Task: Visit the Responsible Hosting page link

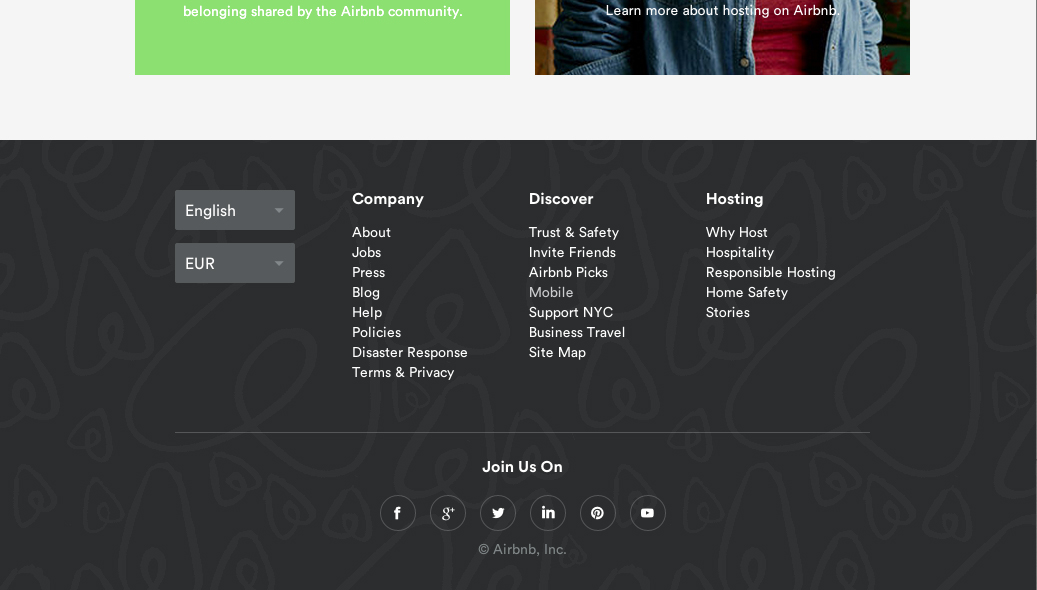Action: (x=770, y=273)
